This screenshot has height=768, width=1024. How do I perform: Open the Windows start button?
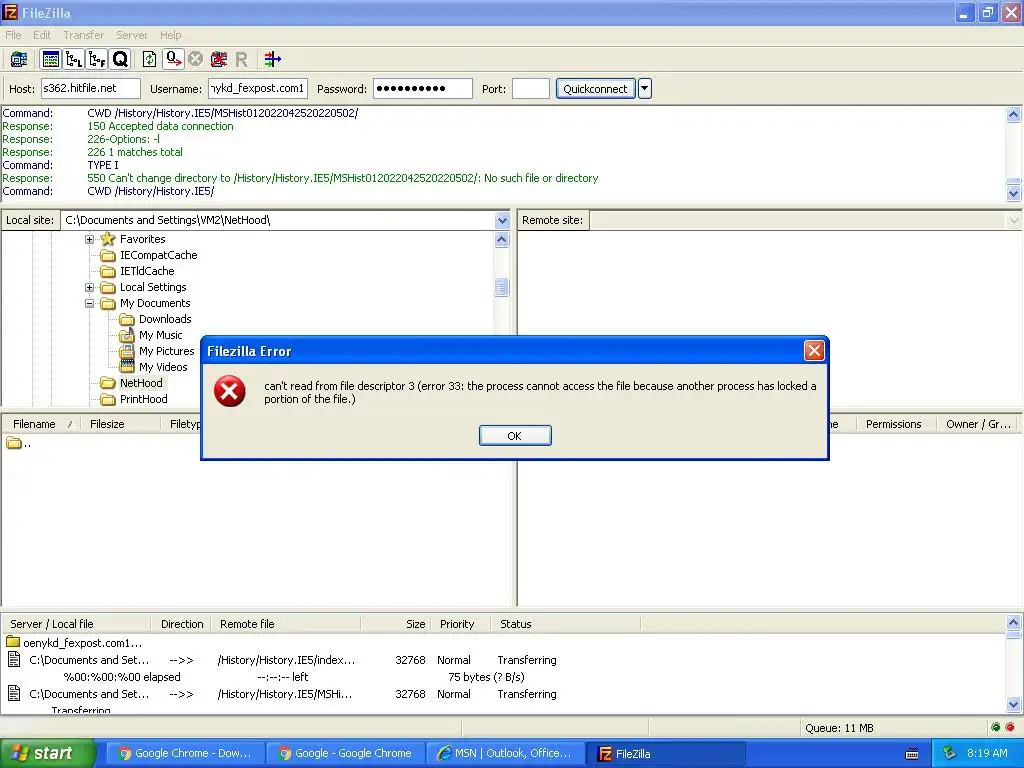47,753
